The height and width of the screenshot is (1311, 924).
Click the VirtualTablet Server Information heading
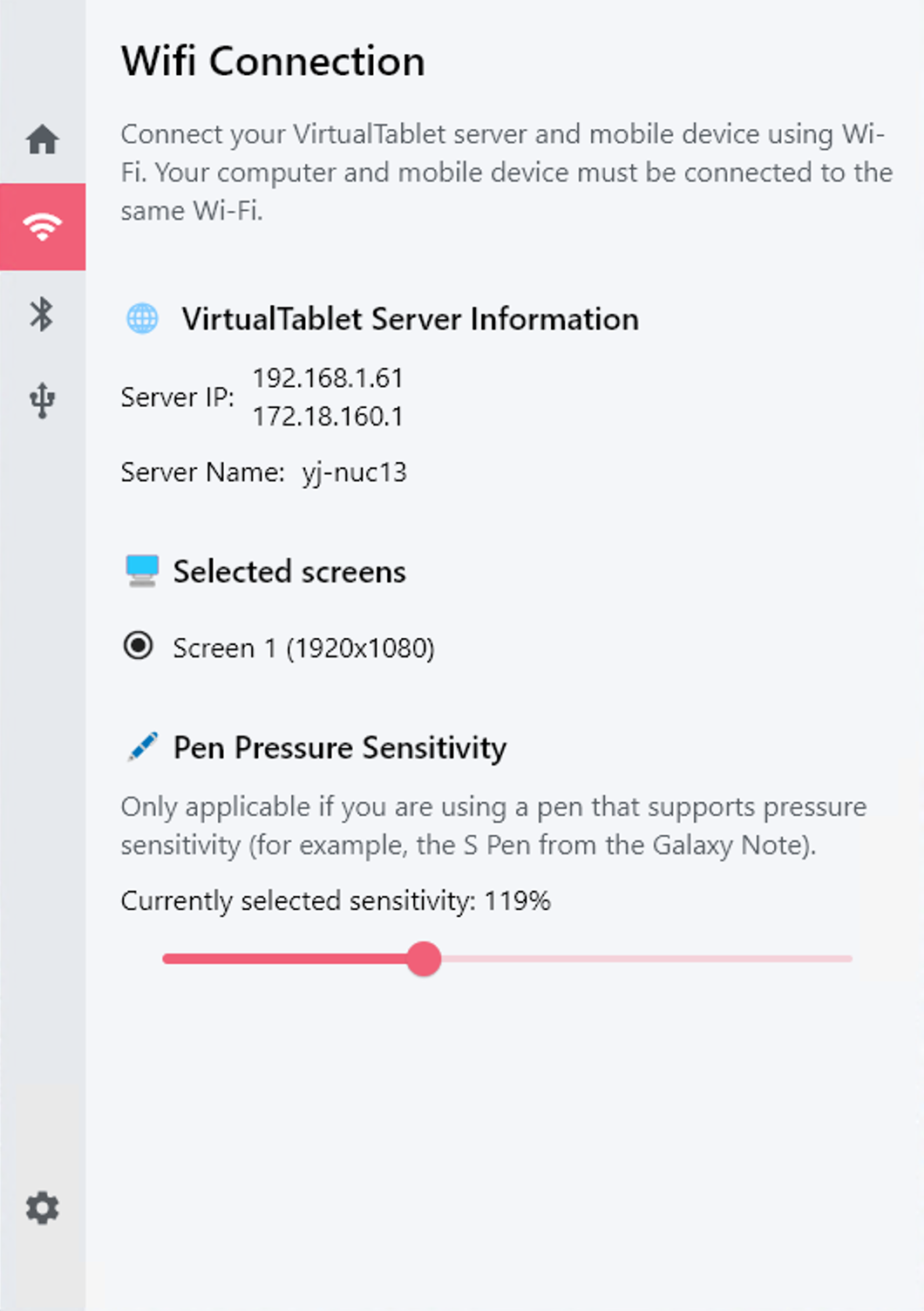(410, 319)
